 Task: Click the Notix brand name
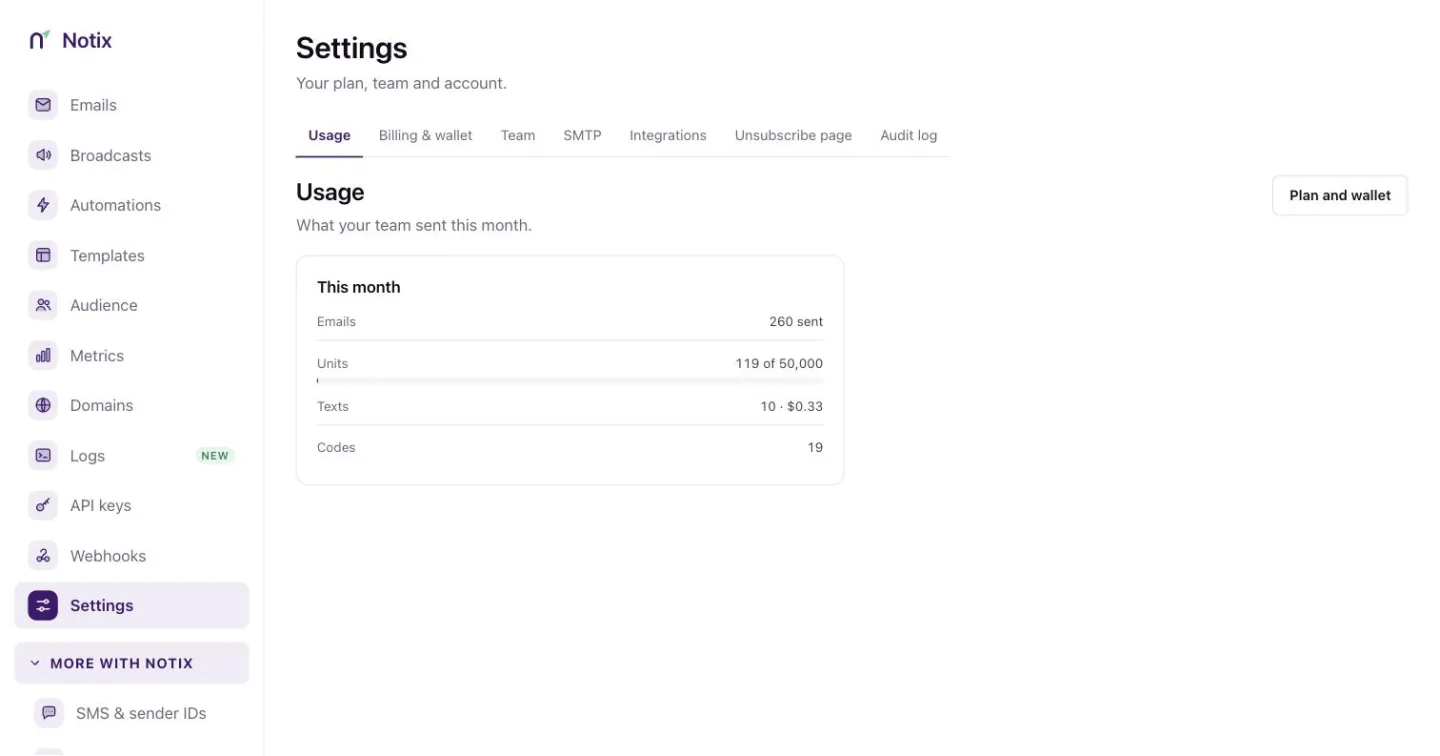coord(87,40)
